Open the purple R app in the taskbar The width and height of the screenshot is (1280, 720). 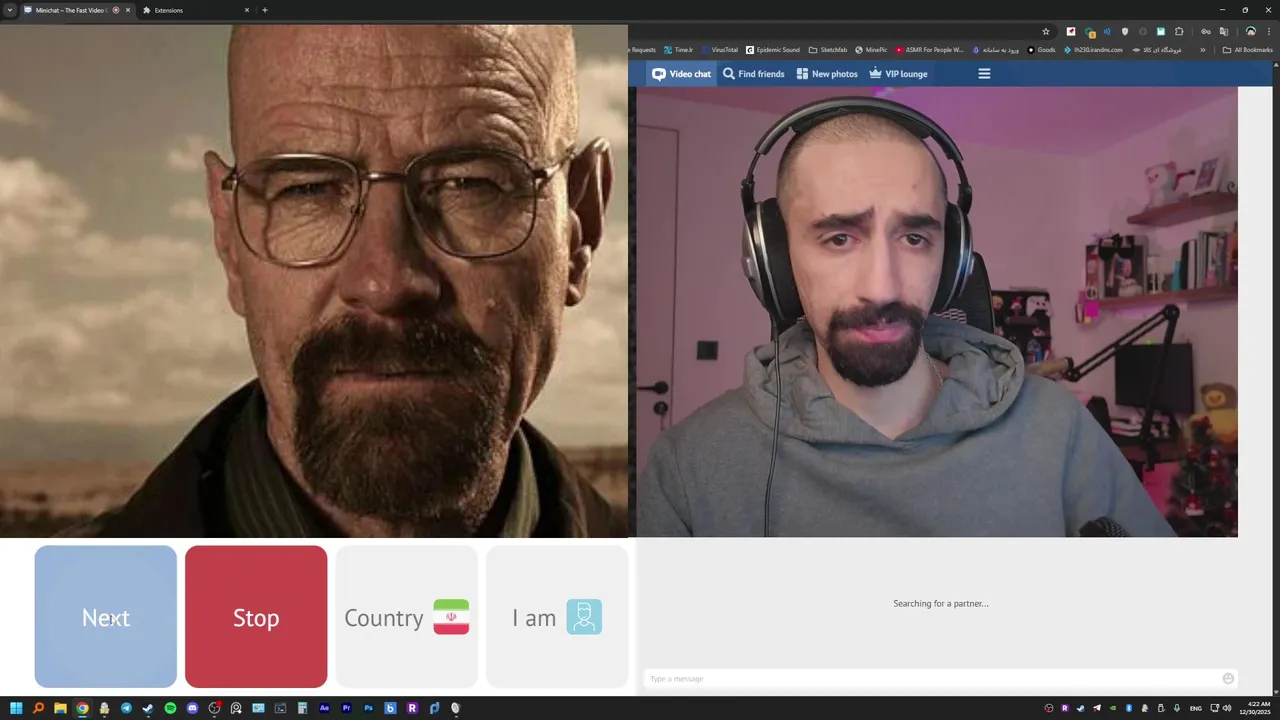pos(412,708)
